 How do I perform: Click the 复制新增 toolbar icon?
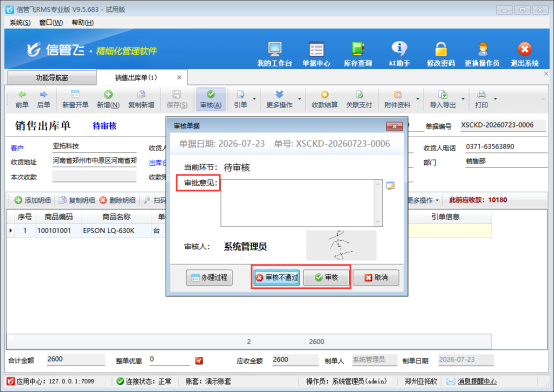click(x=141, y=99)
